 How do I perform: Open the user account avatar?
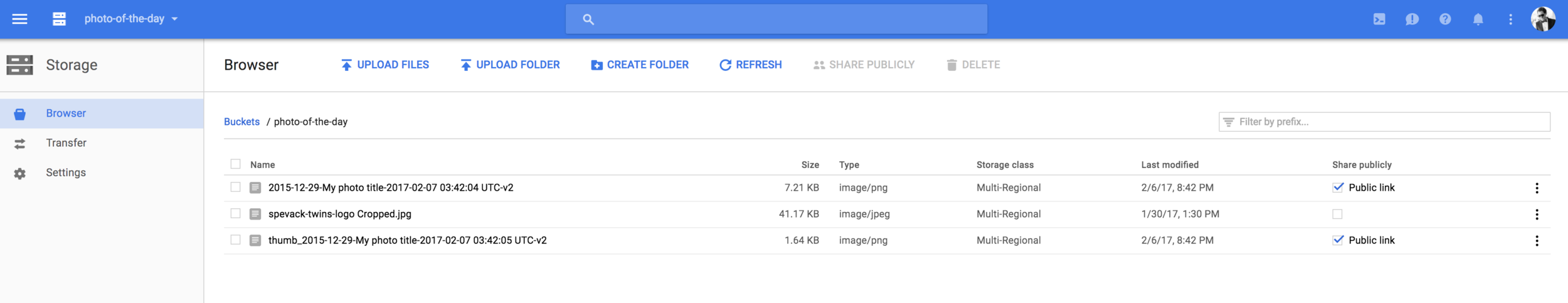1543,19
